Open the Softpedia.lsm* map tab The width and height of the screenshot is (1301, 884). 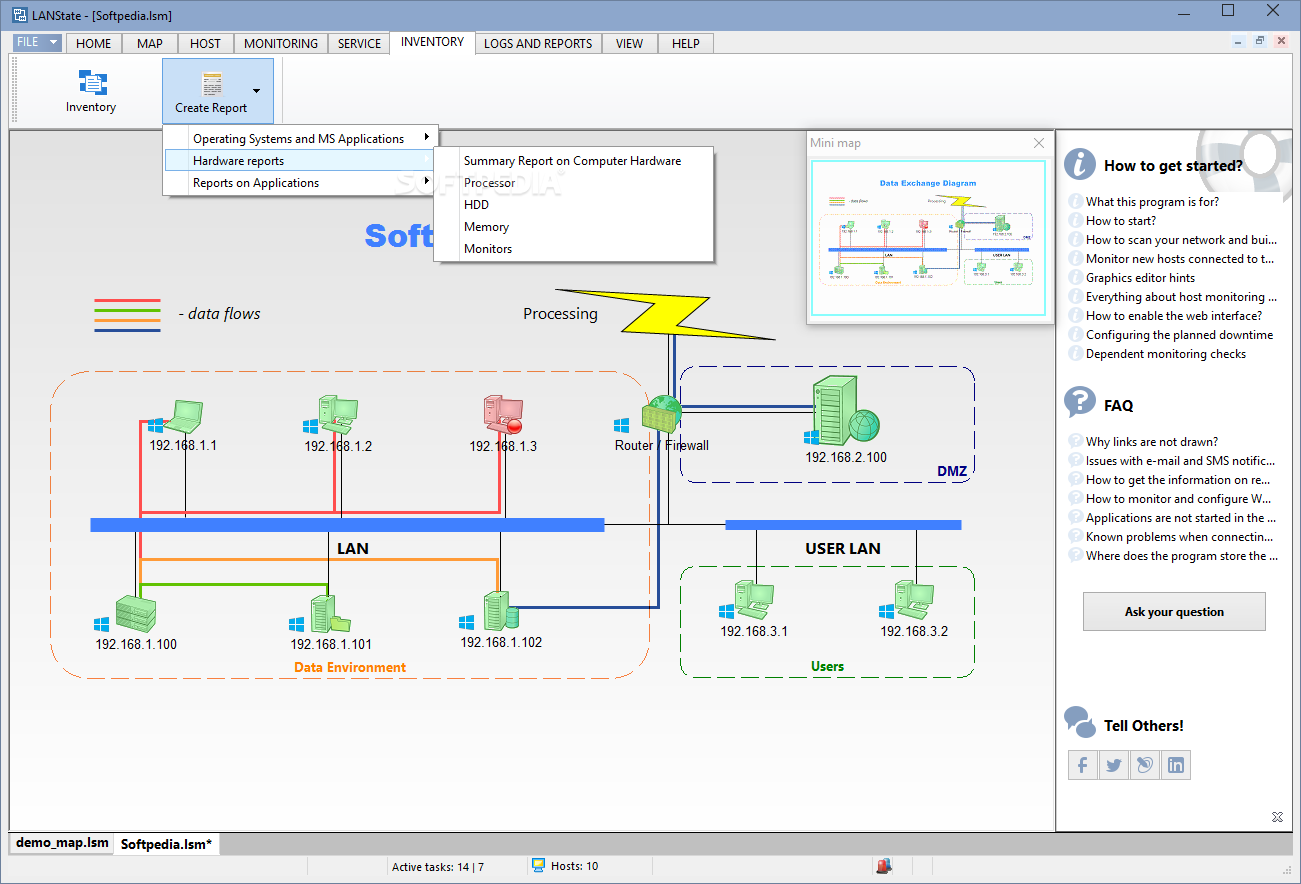[x=166, y=844]
